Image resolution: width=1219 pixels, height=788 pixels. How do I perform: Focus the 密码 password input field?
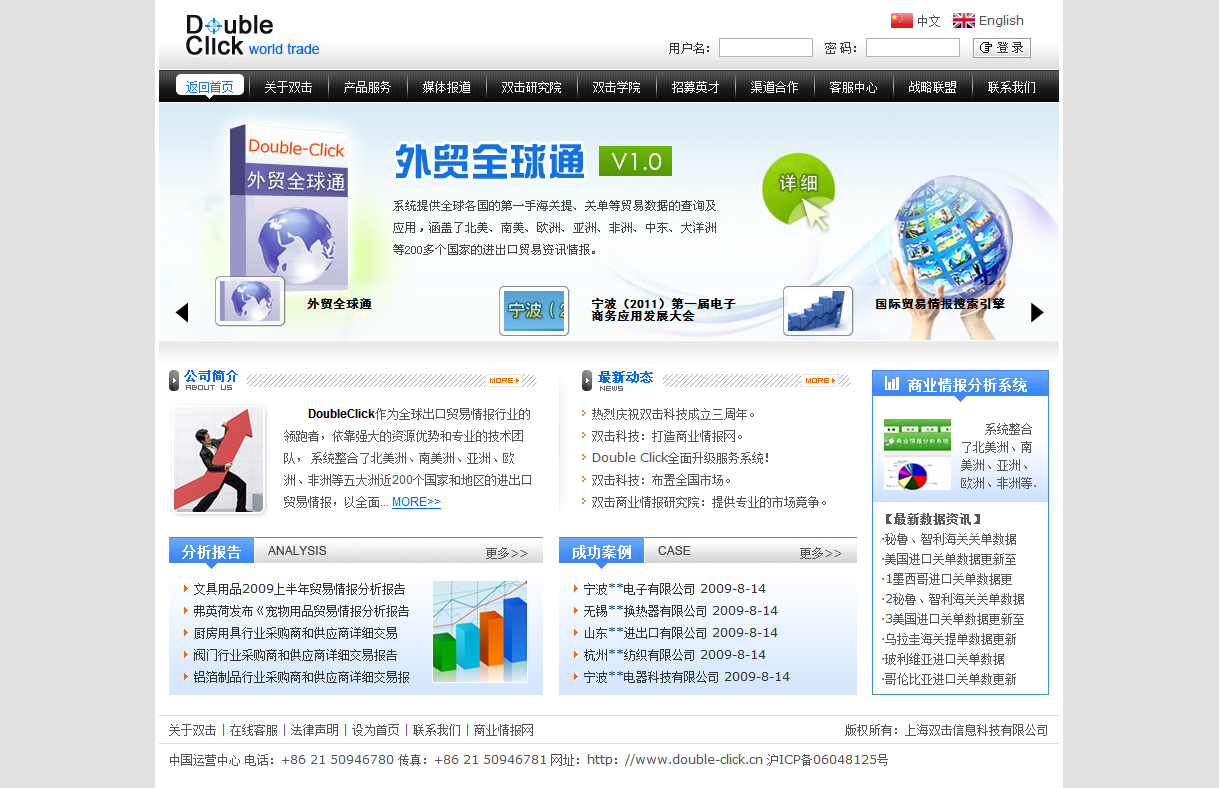(913, 48)
